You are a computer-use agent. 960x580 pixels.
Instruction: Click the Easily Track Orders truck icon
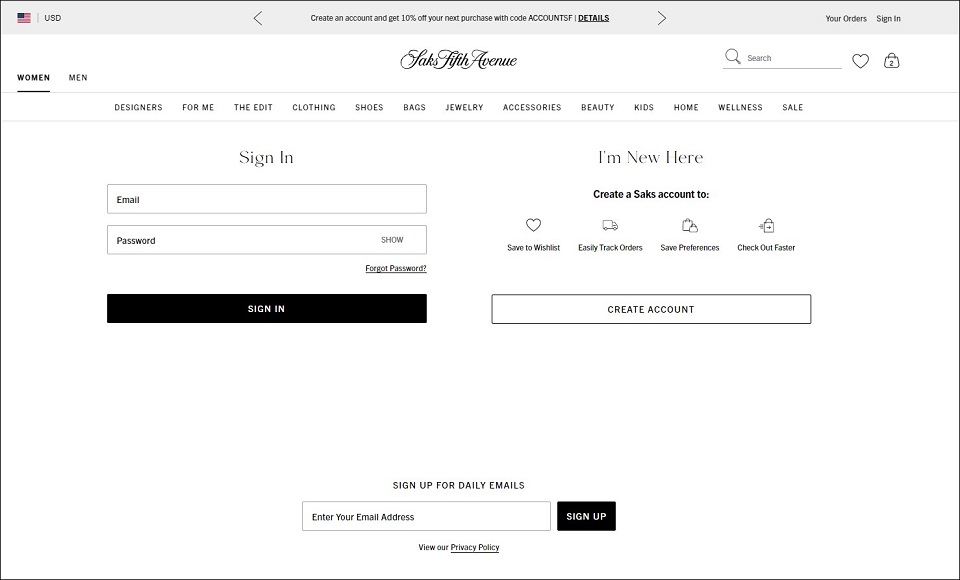coord(610,225)
